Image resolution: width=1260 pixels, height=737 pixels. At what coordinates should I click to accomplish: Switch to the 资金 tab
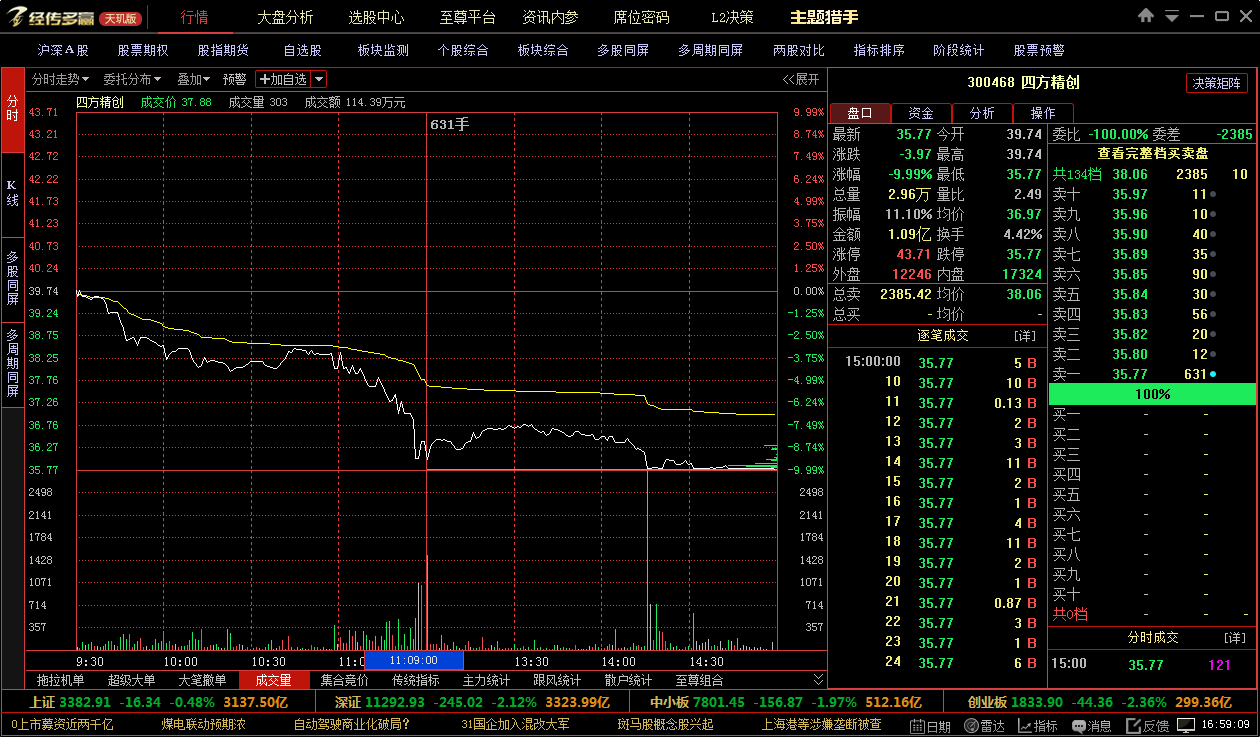(x=921, y=113)
